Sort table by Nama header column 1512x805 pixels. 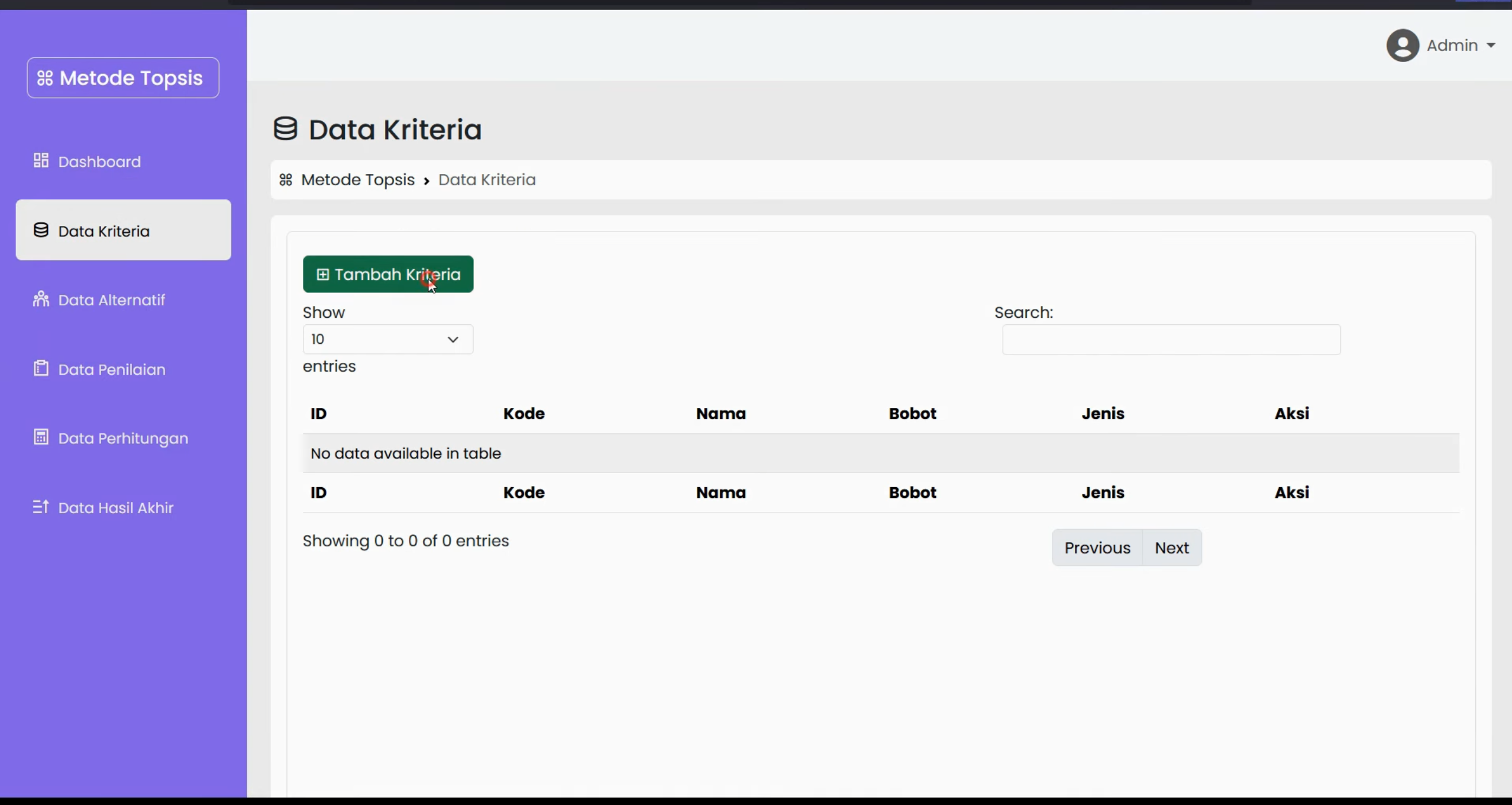point(721,413)
